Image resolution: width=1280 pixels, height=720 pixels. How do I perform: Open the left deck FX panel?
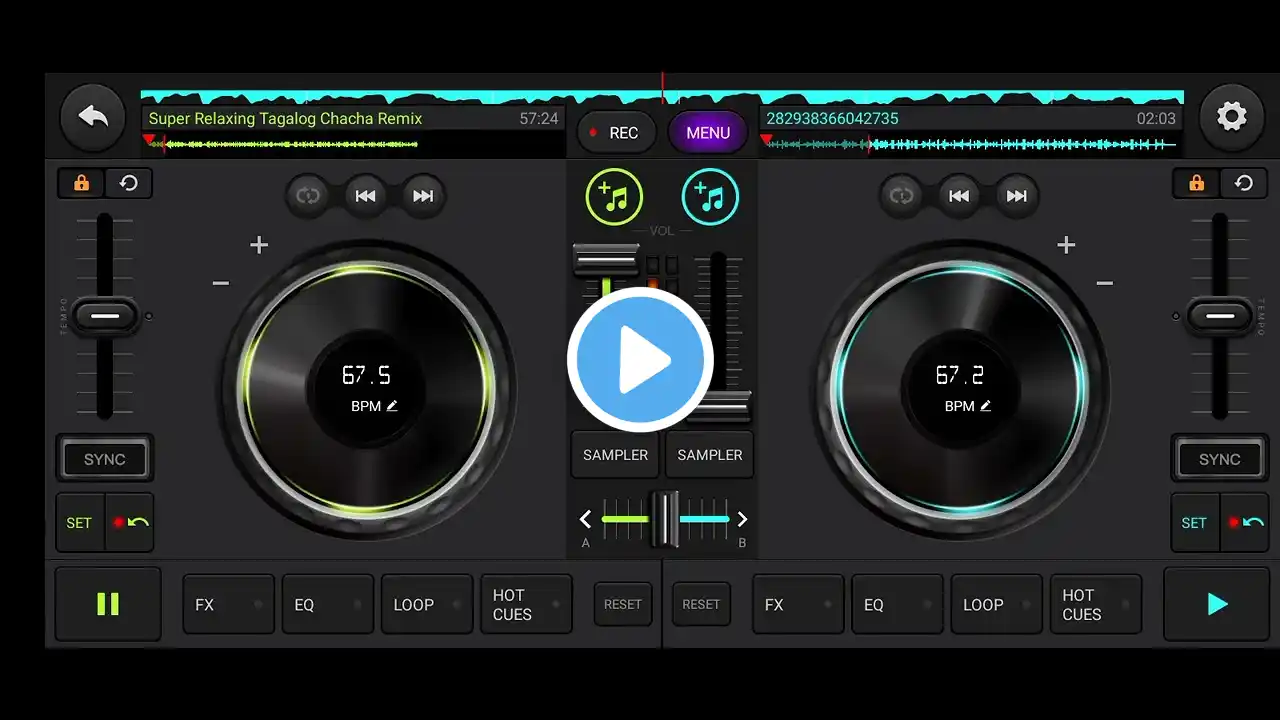pyautogui.click(x=228, y=604)
